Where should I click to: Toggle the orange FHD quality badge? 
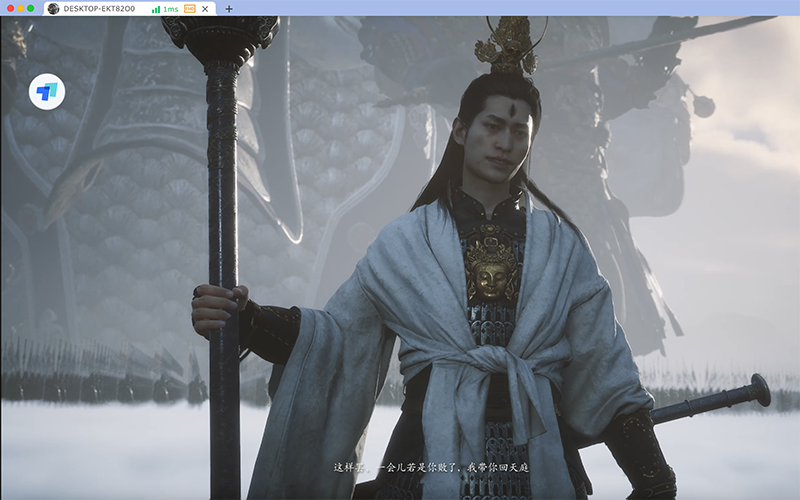[190, 9]
